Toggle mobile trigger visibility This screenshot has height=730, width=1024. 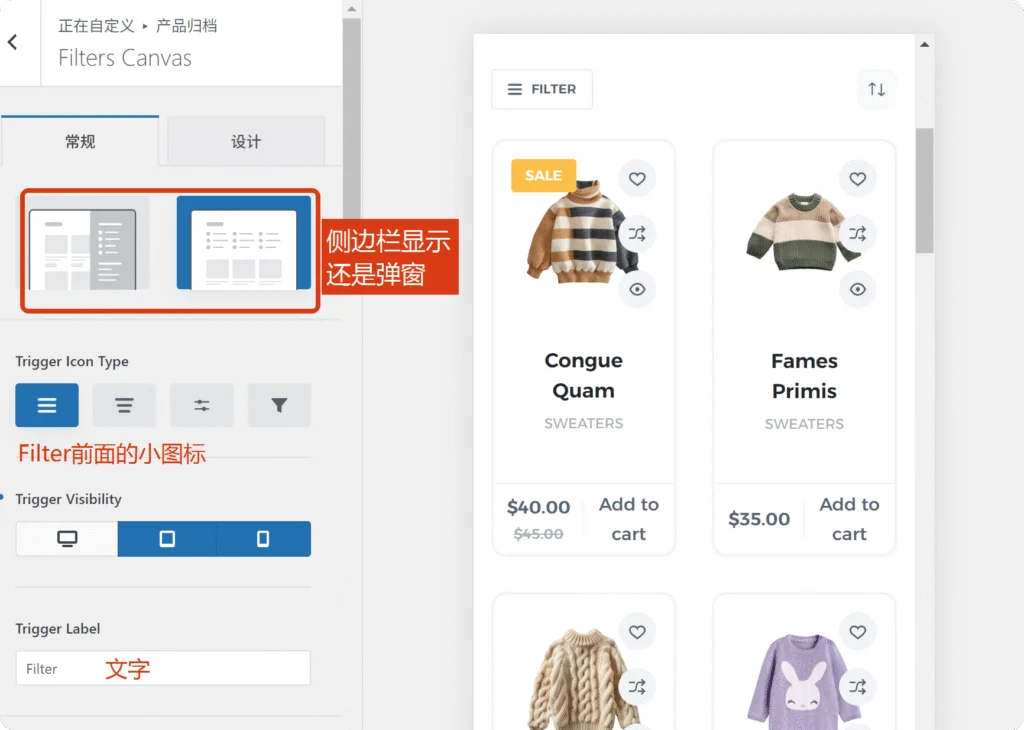point(263,539)
